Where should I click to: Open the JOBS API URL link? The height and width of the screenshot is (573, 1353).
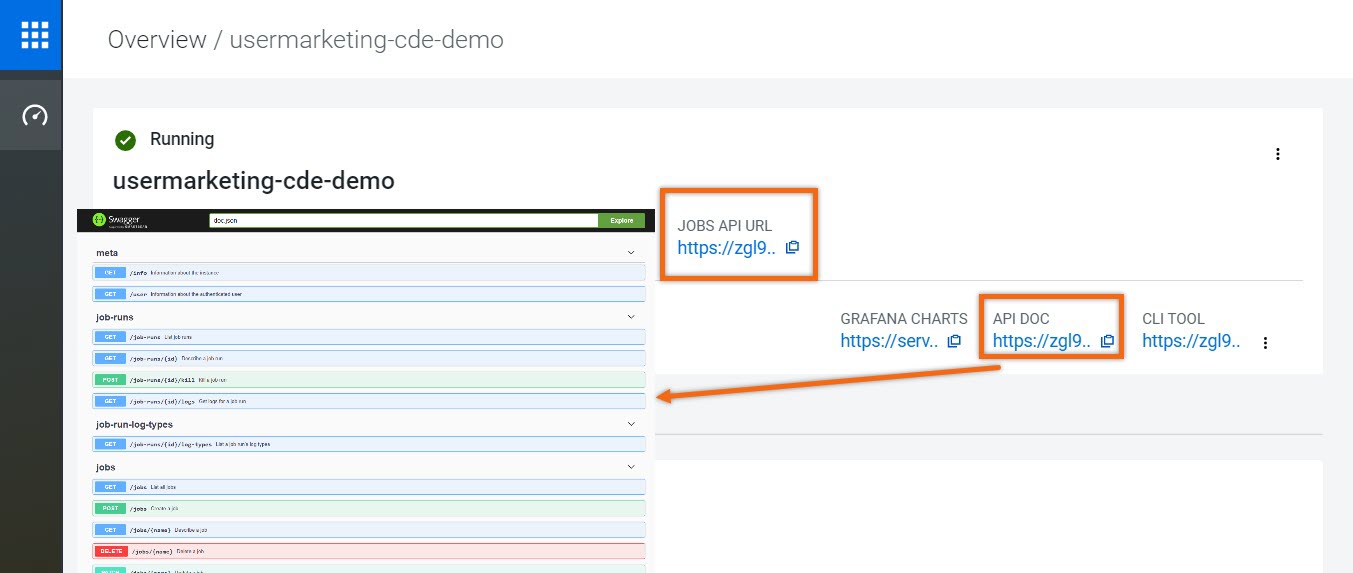point(726,248)
